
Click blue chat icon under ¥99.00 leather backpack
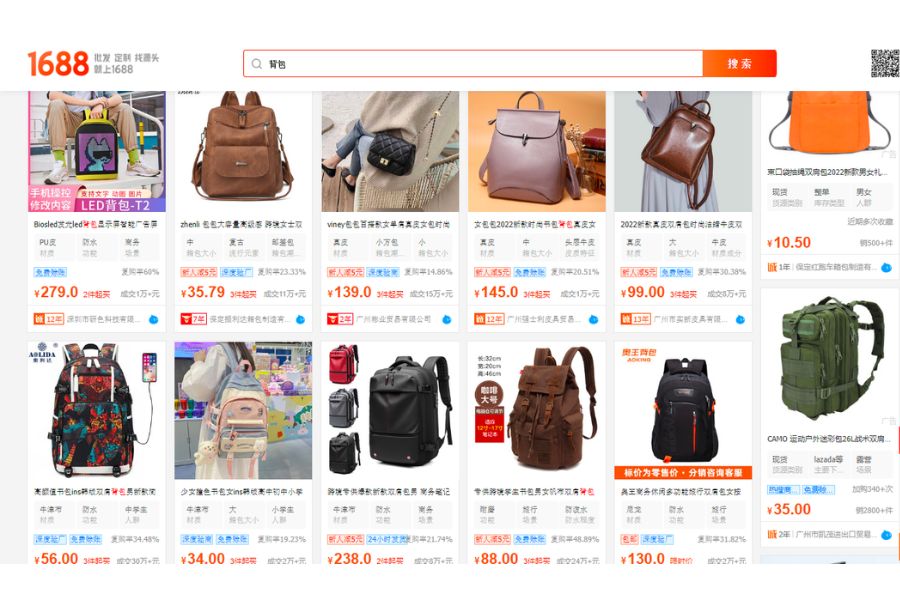(740, 319)
